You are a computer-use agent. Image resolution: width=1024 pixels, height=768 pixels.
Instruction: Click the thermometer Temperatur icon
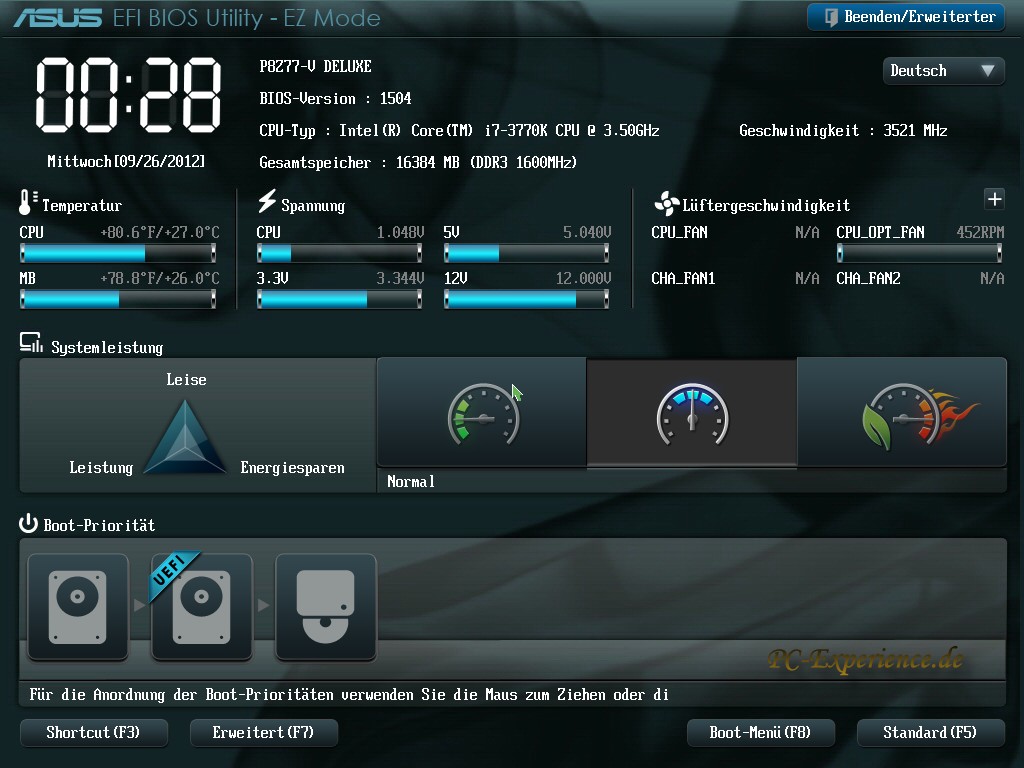pyautogui.click(x=28, y=203)
